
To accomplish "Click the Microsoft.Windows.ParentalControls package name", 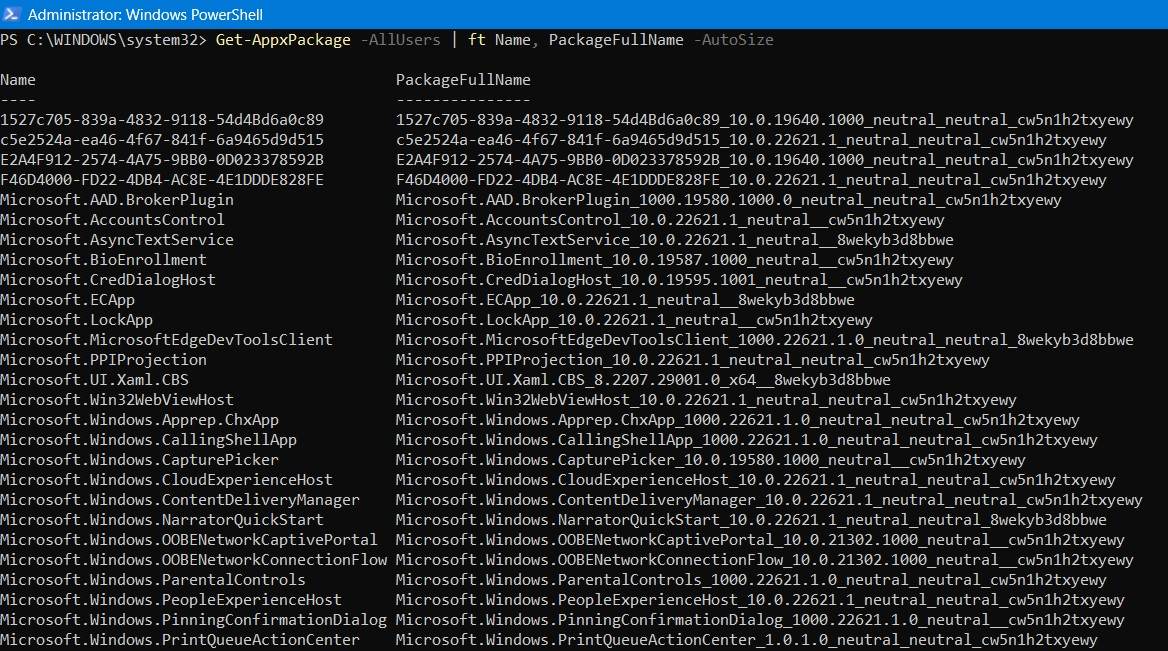I will [x=132, y=579].
